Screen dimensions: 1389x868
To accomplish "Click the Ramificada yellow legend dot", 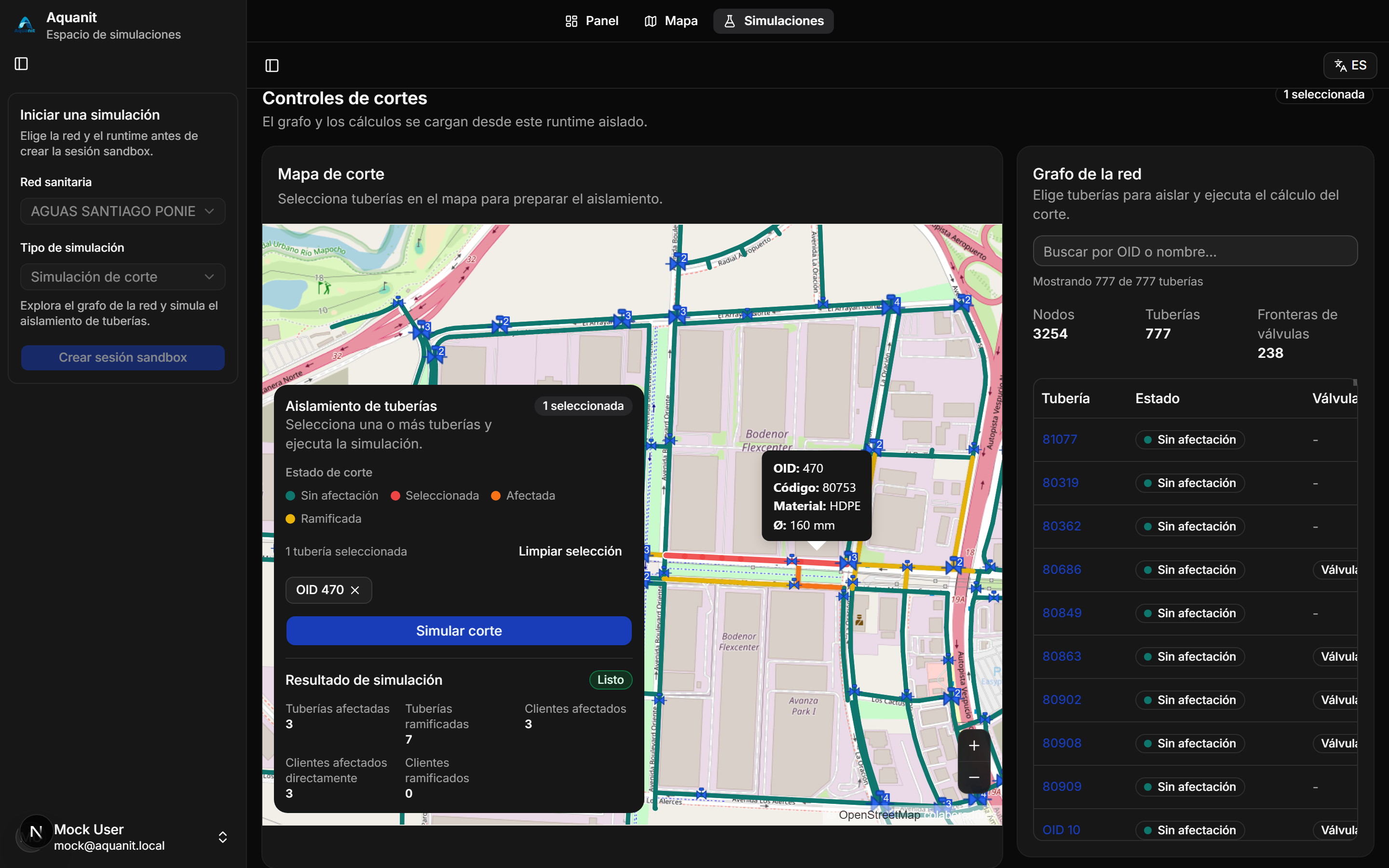I will pos(290,519).
